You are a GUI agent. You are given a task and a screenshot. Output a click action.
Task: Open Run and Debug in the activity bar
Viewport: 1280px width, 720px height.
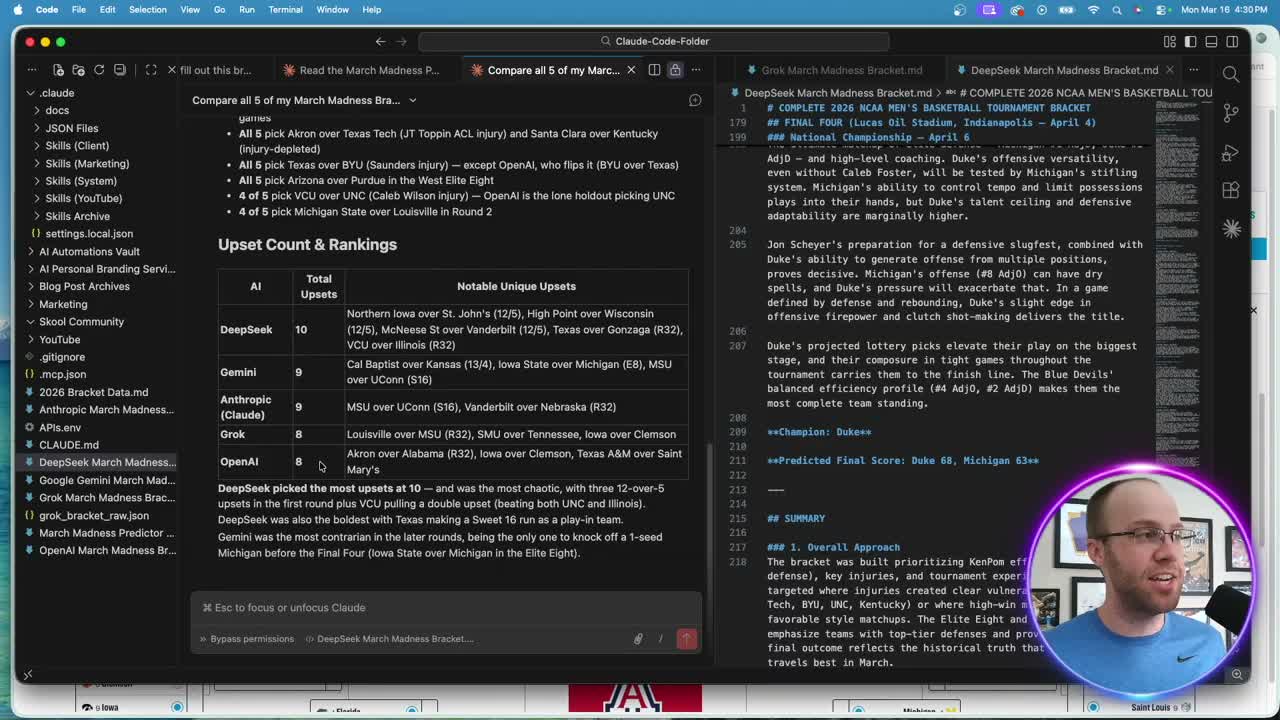[1231, 152]
